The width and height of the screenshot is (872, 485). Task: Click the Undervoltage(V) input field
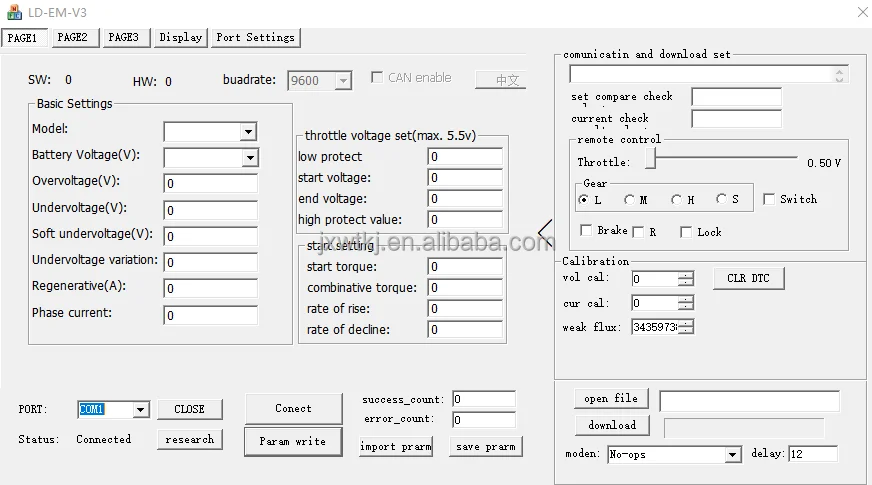pos(210,210)
